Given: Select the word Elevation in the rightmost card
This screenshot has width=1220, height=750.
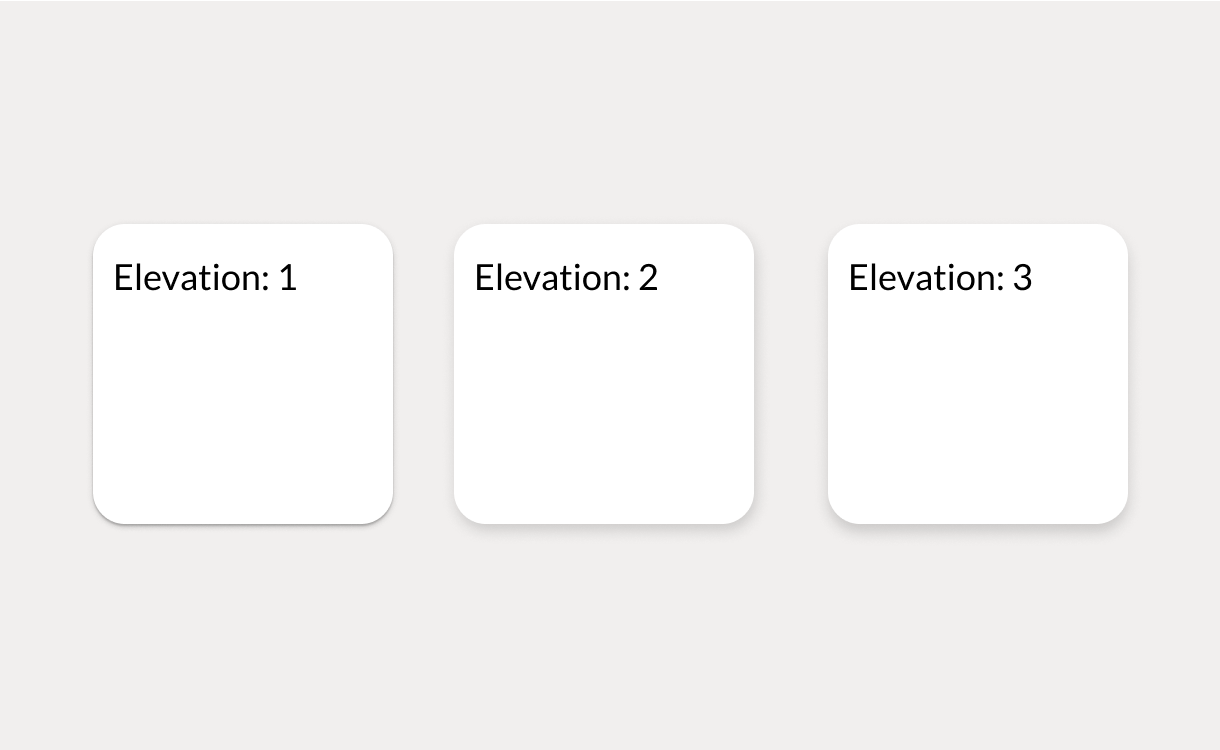Looking at the screenshot, I should point(924,277).
